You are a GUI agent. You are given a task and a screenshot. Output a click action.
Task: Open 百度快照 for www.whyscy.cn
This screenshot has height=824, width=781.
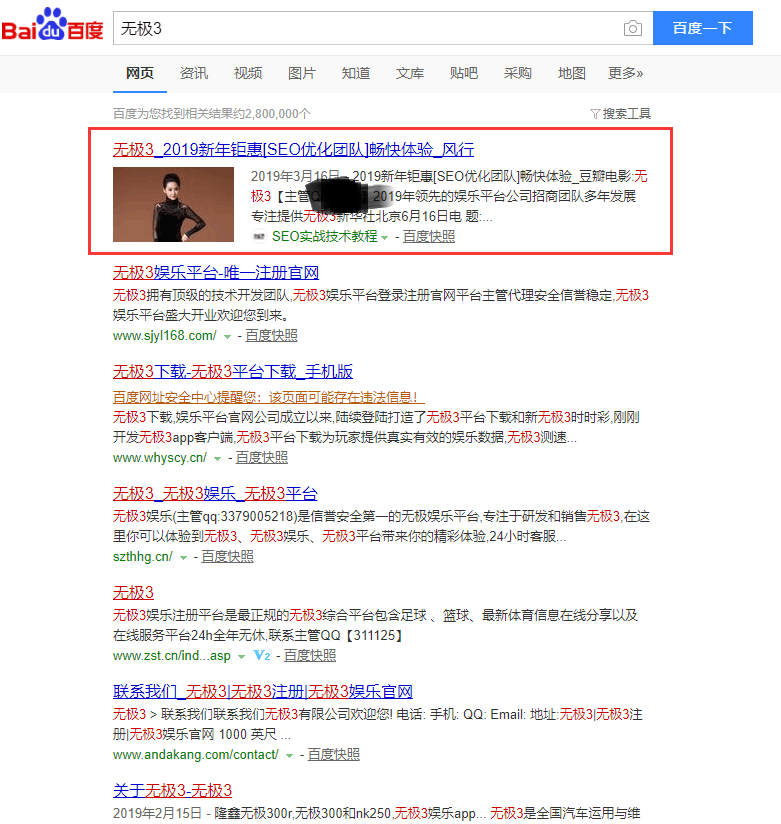pyautogui.click(x=262, y=457)
